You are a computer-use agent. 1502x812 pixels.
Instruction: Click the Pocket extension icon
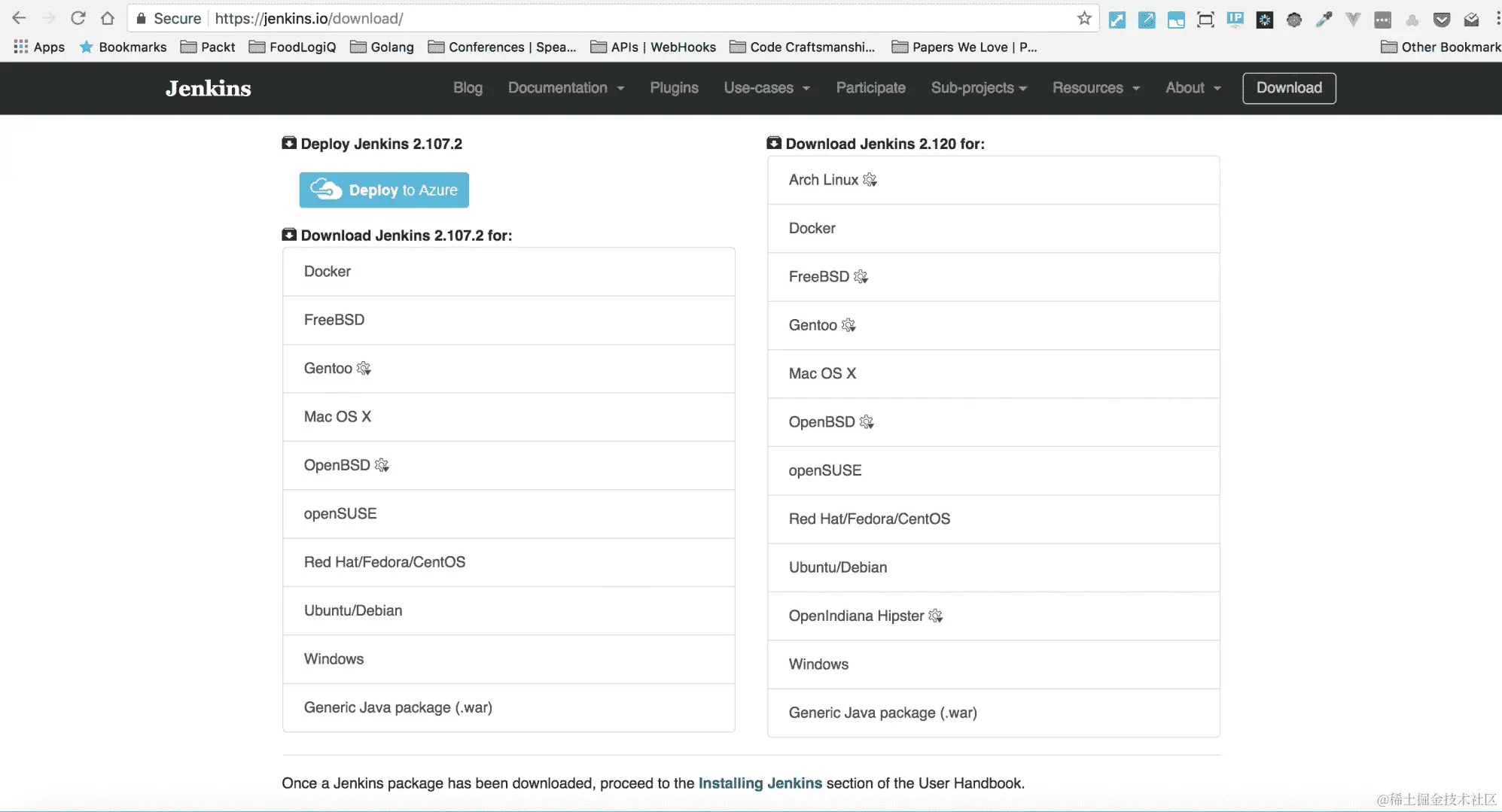(1441, 20)
